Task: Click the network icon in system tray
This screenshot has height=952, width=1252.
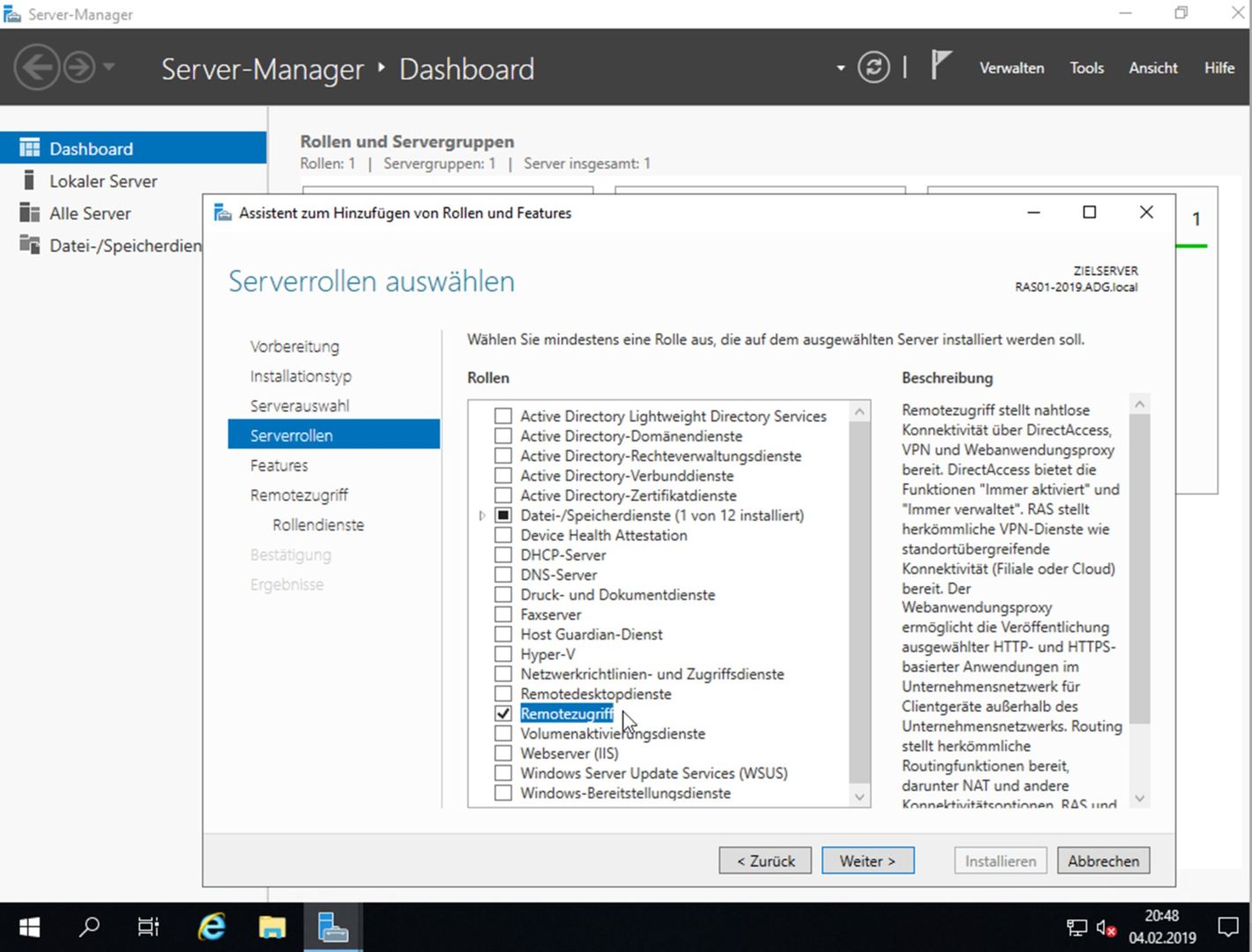Action: coord(1077,927)
